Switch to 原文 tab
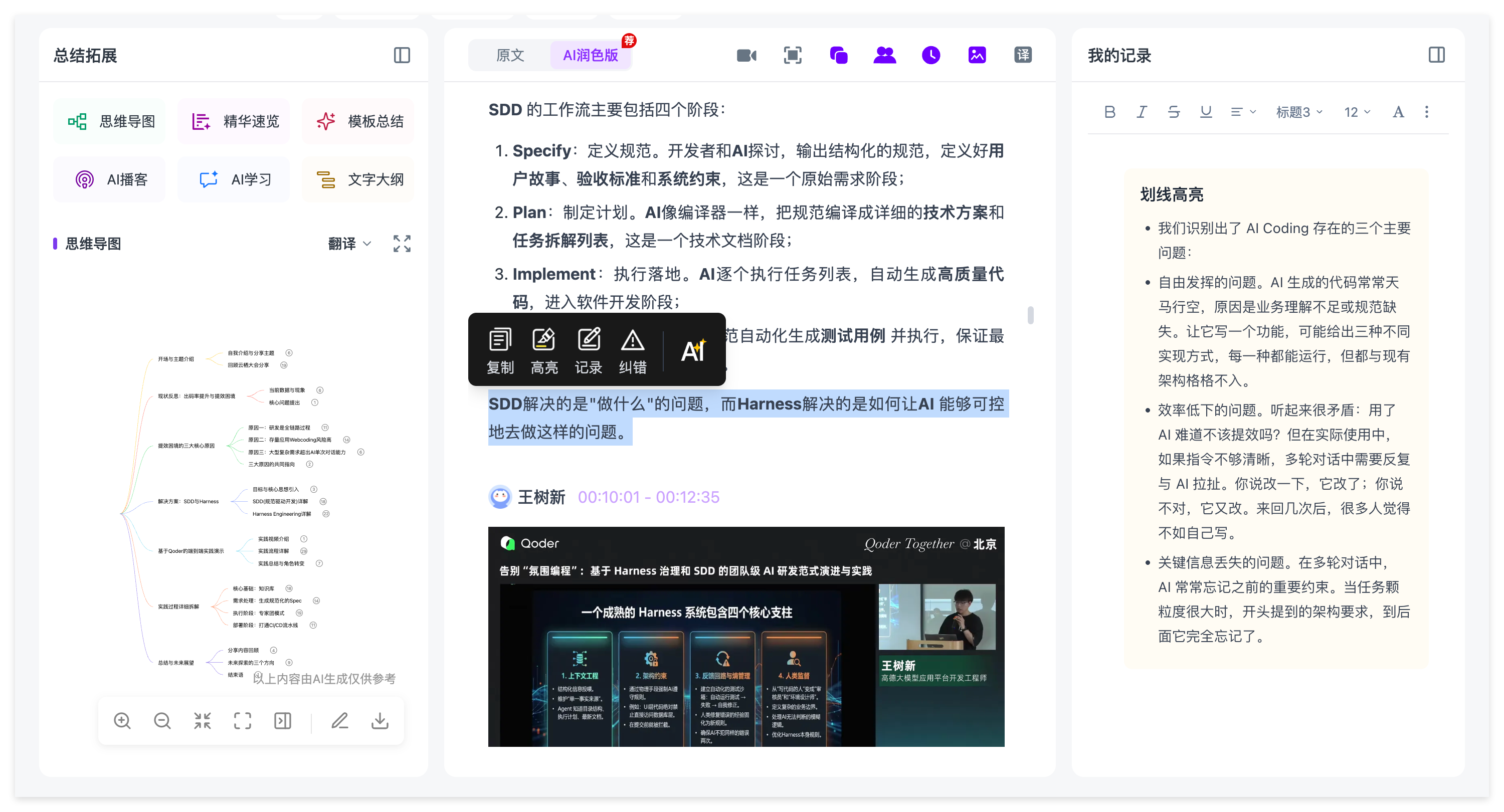 pyautogui.click(x=510, y=56)
